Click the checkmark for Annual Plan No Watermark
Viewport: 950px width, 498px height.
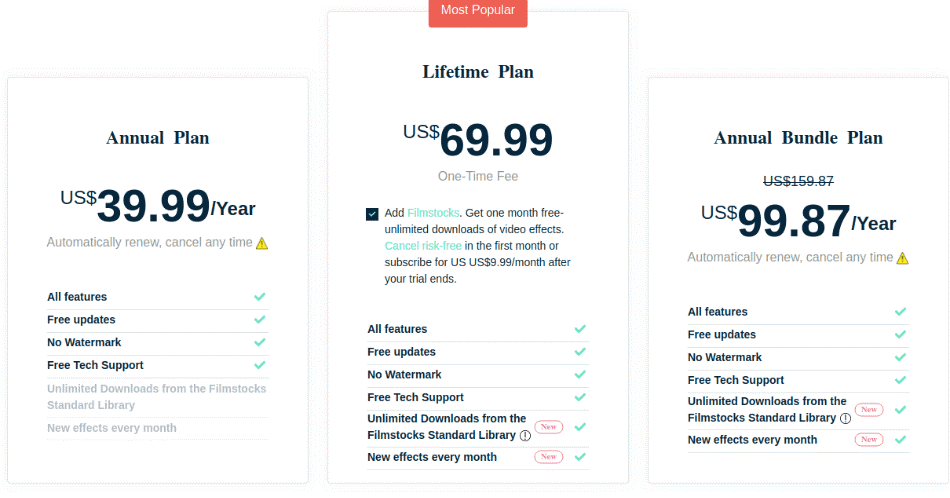(x=260, y=342)
